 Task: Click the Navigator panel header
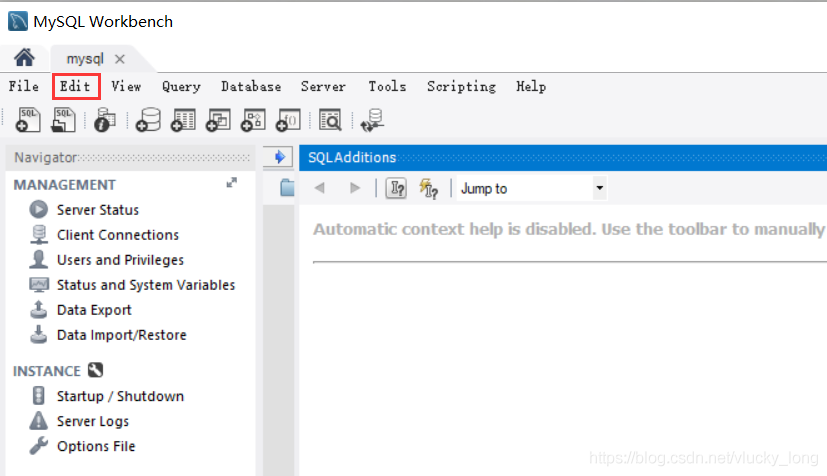131,158
